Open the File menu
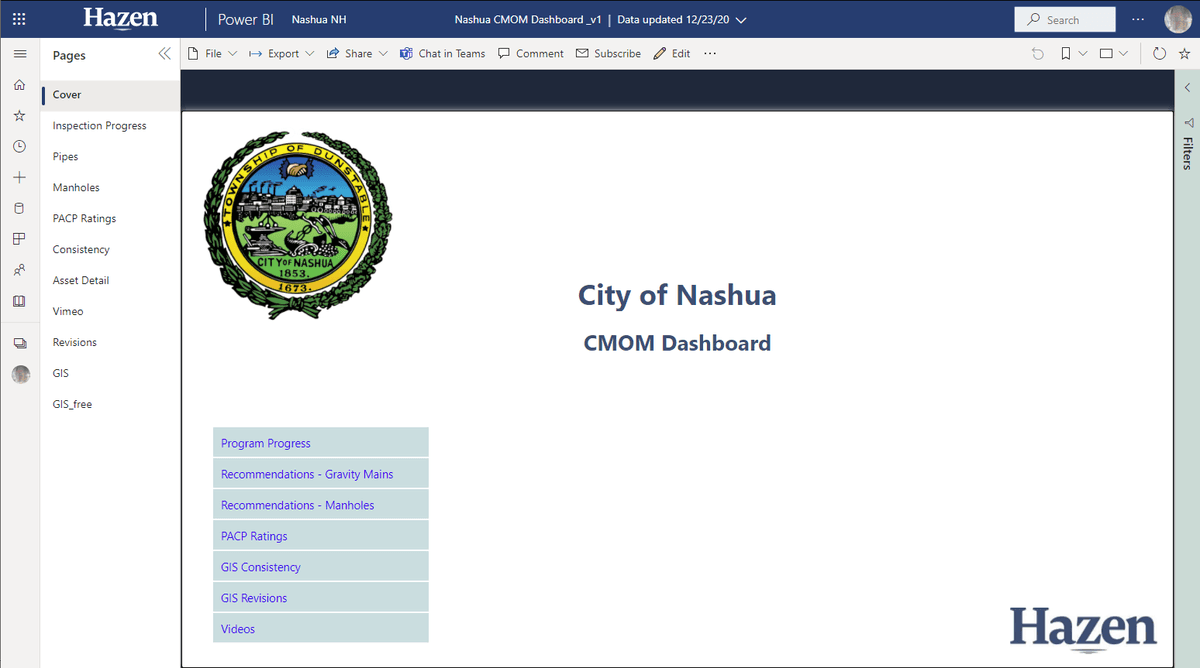Viewport: 1200px width, 668px height. click(x=212, y=54)
